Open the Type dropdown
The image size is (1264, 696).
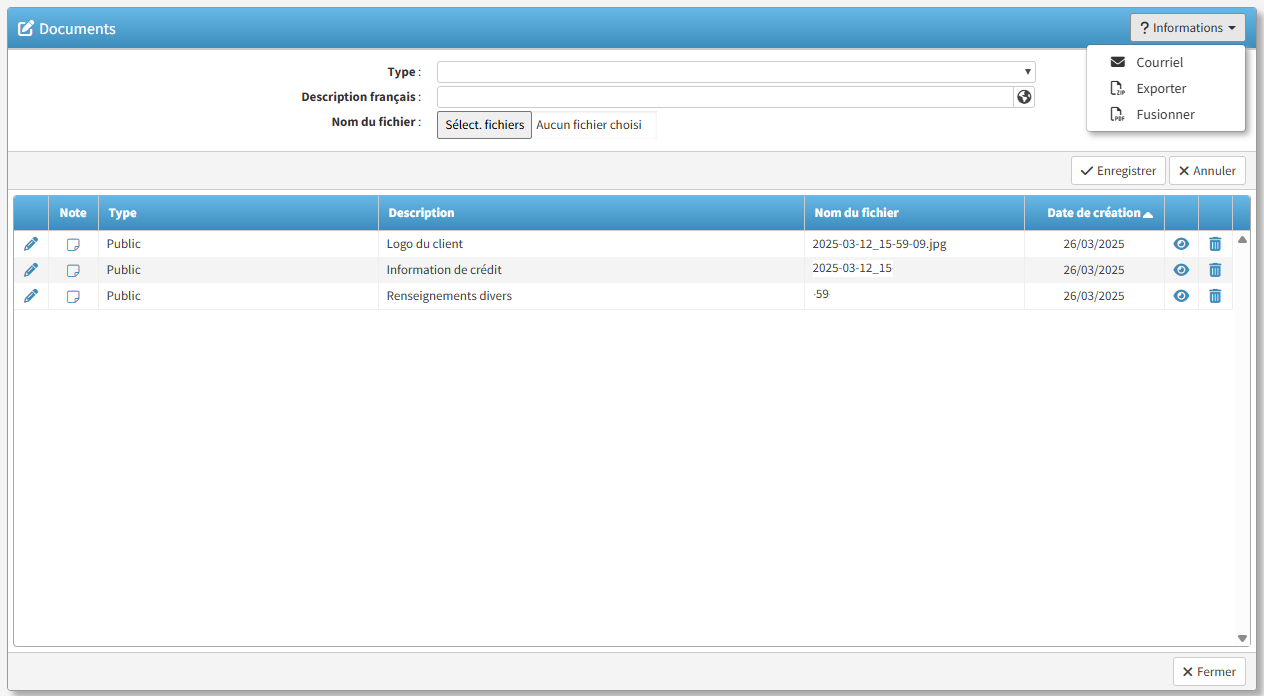click(x=736, y=72)
